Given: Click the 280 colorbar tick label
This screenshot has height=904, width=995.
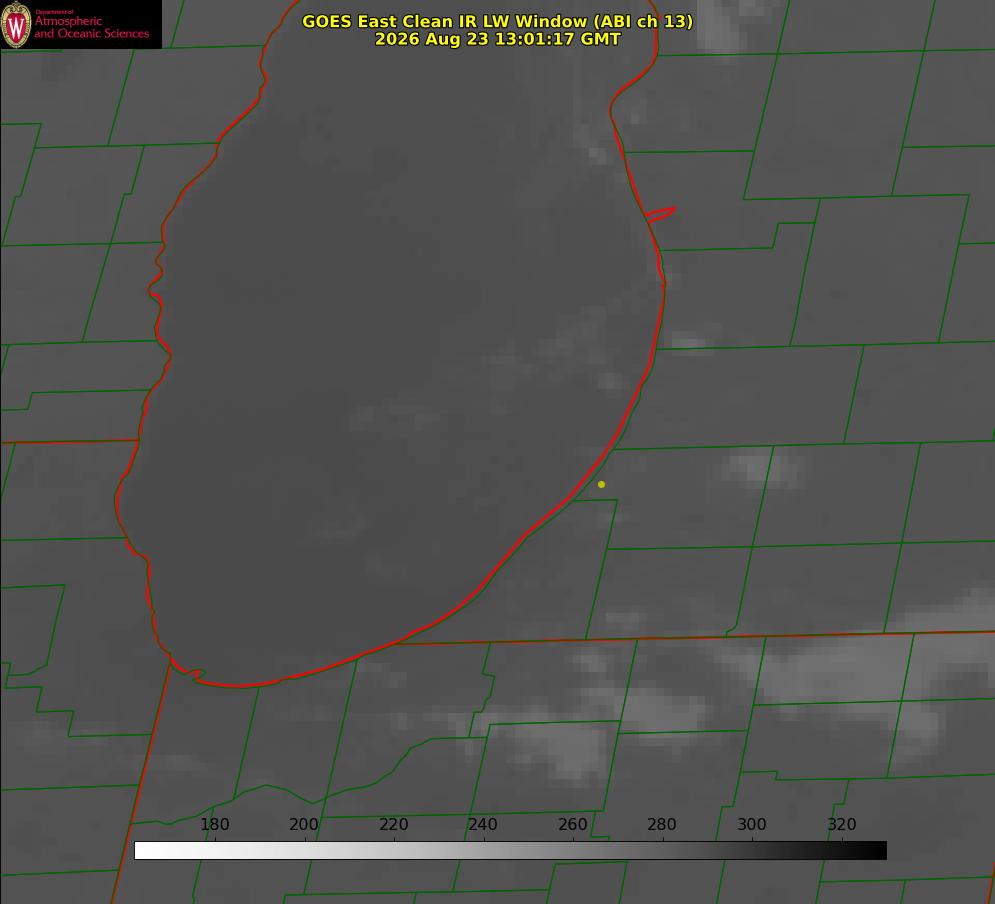Looking at the screenshot, I should [x=662, y=824].
